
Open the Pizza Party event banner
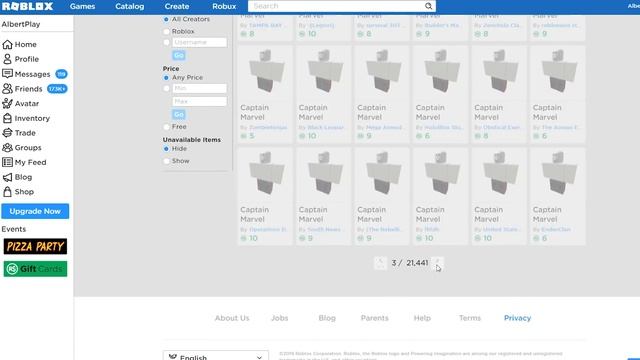coord(35,247)
